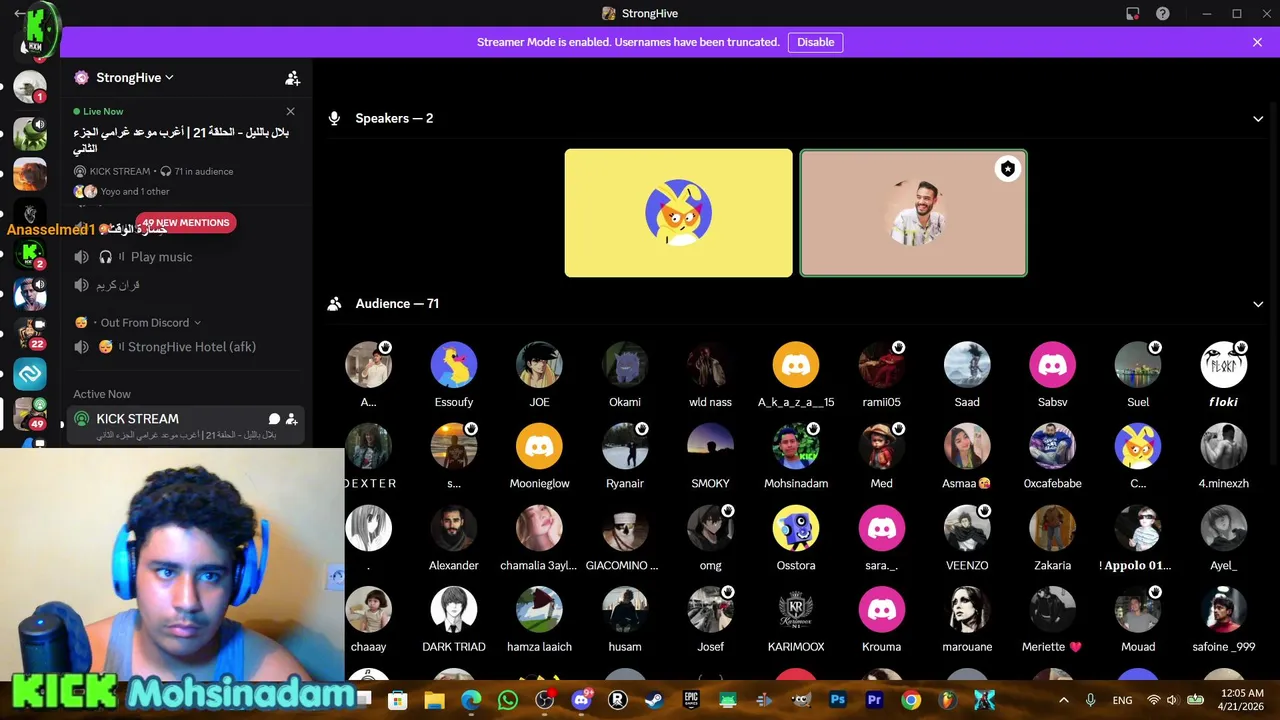Click the Discord taskbar icon
This screenshot has width=1280, height=720.
[581, 700]
